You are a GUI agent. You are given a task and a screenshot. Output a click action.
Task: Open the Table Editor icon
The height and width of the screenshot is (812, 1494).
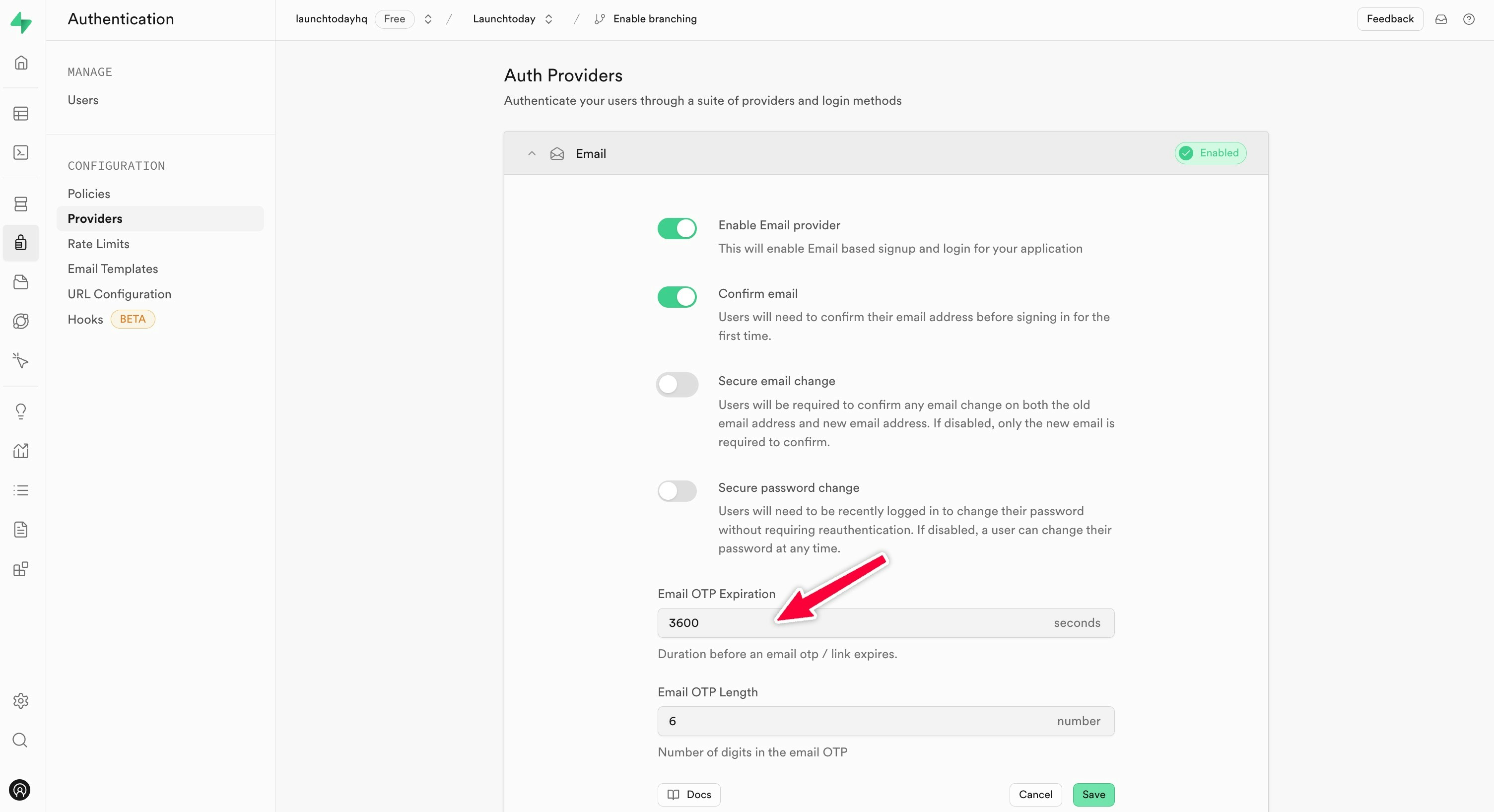pyautogui.click(x=21, y=113)
